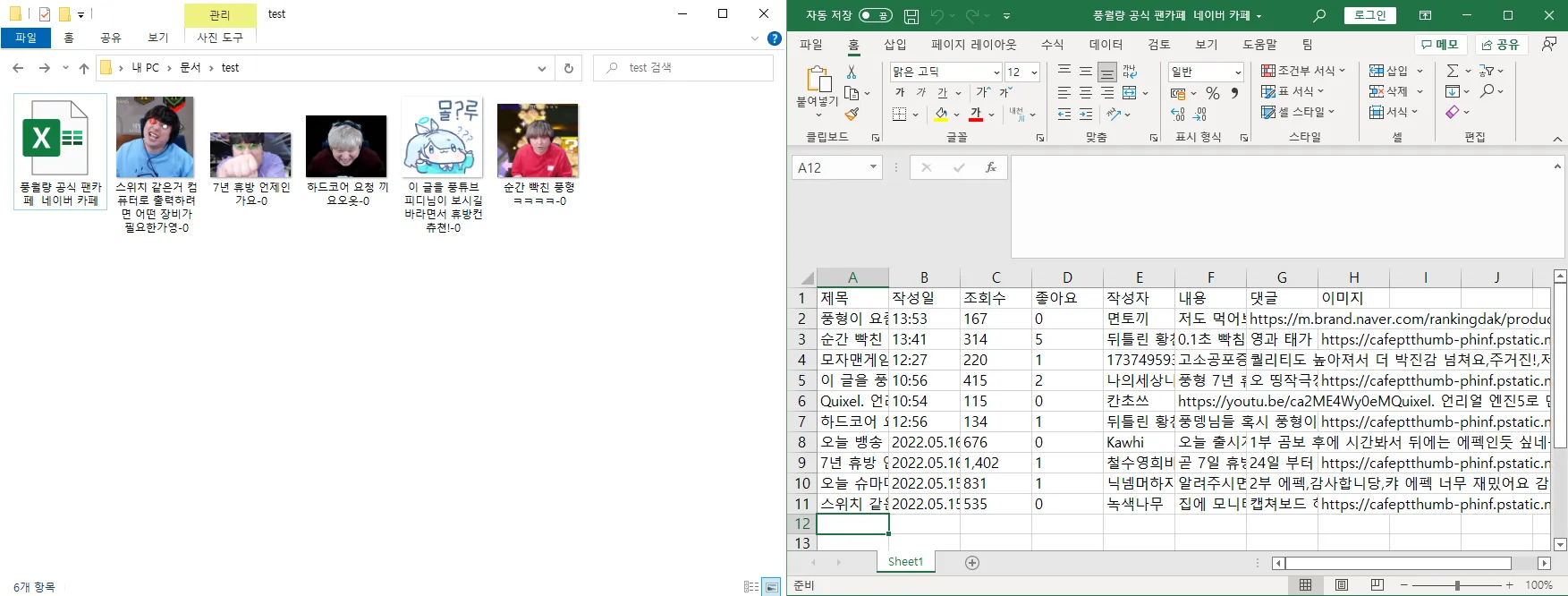
Task: Apply underline formatting in font group
Action: tap(943, 92)
